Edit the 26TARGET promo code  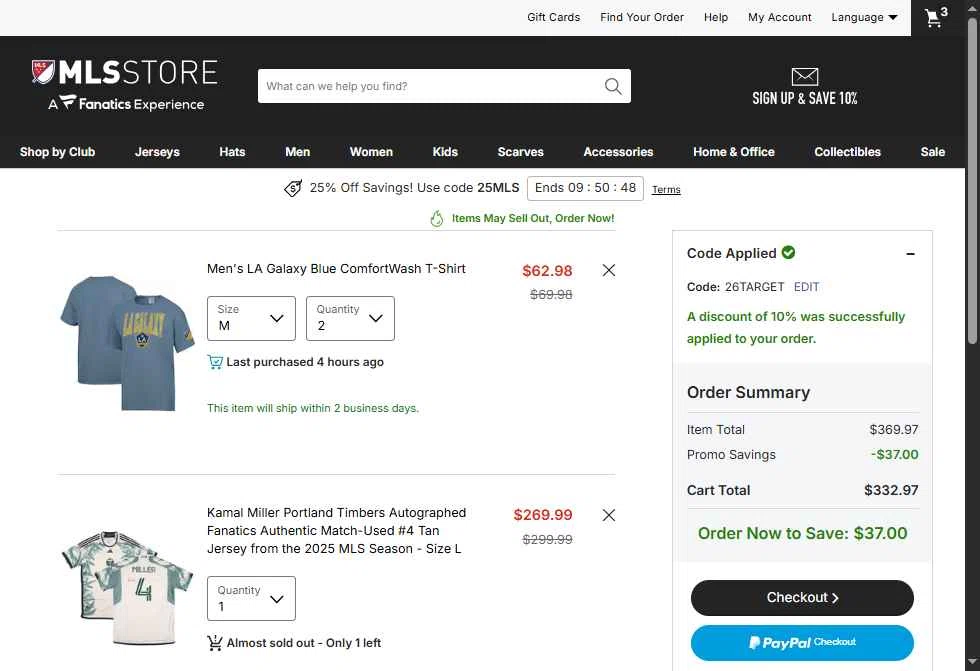tap(806, 287)
